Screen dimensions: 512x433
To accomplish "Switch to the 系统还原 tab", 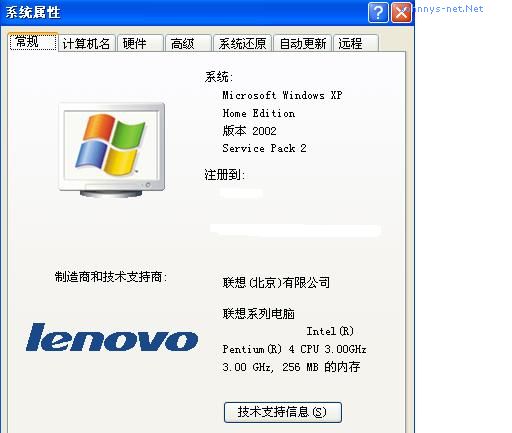I will [242, 43].
